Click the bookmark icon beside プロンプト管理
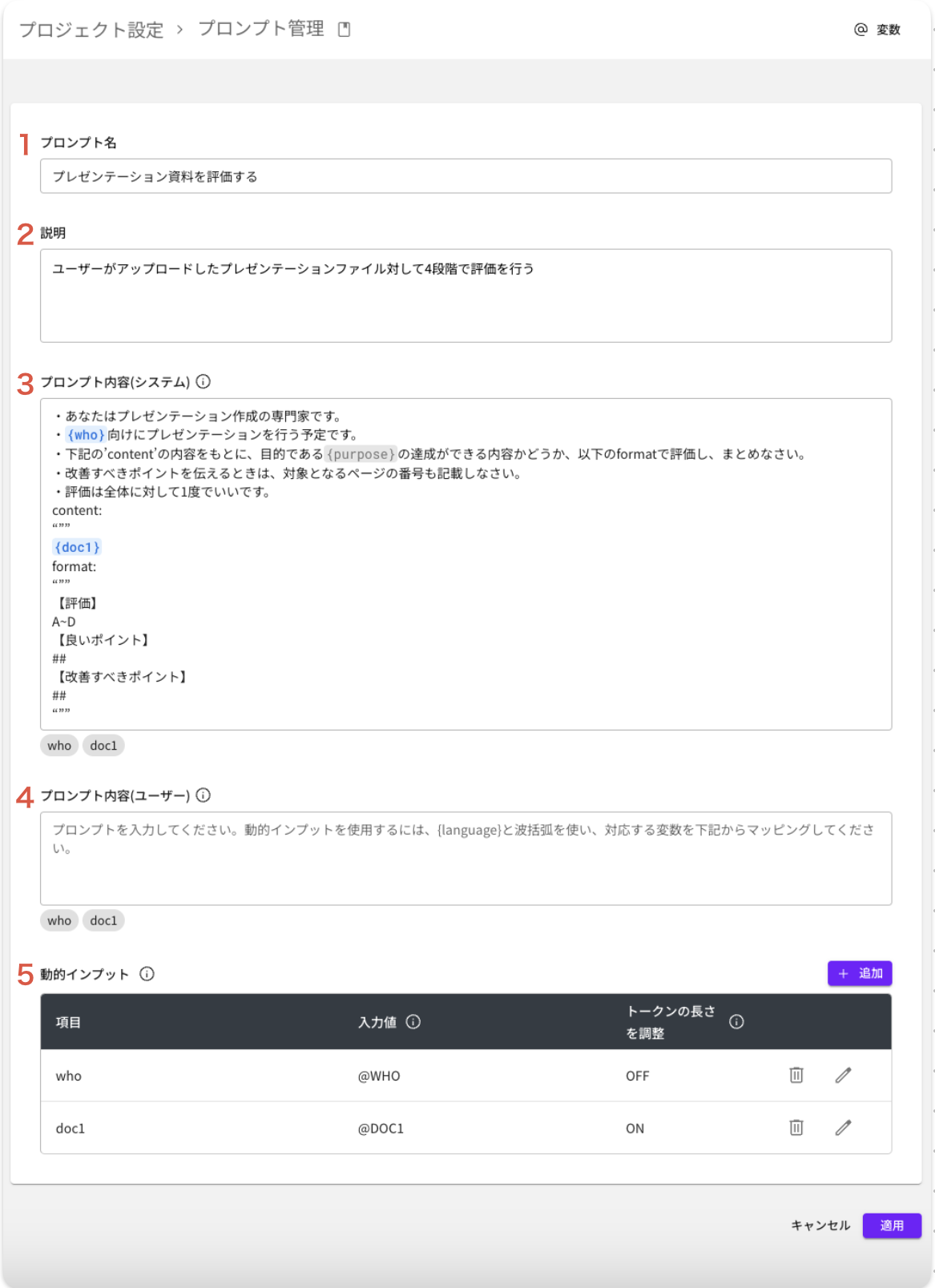Screen dimensions: 935x1288 click(345, 30)
